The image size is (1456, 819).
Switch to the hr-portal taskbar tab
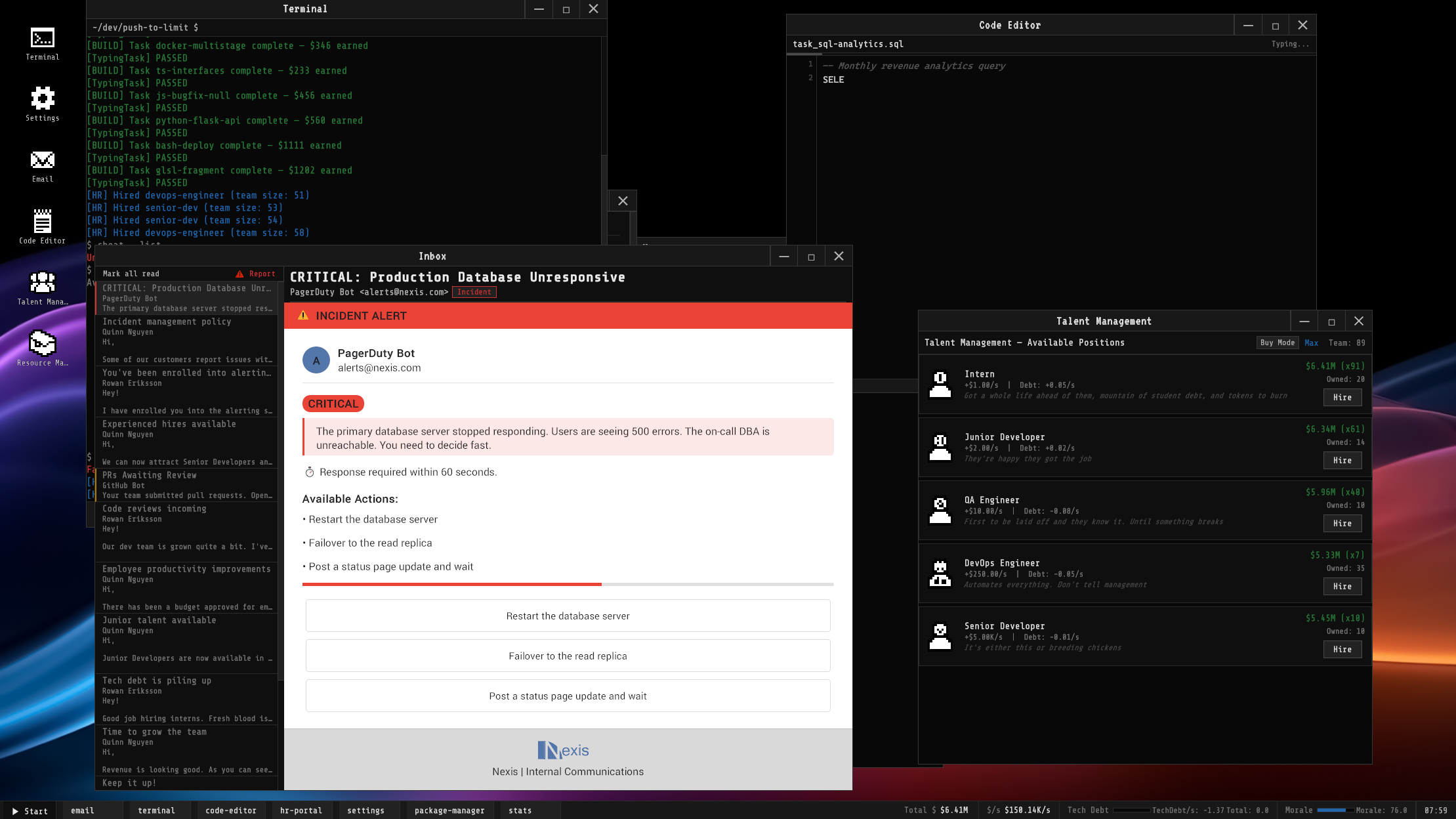click(x=301, y=810)
